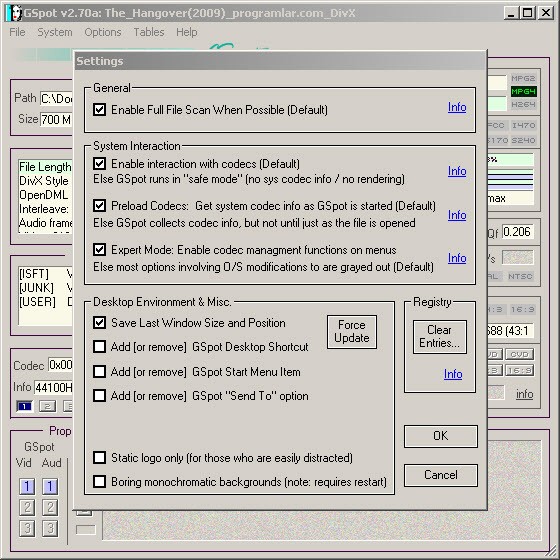Open the Help menu
The height and width of the screenshot is (560, 560).
(x=186, y=32)
